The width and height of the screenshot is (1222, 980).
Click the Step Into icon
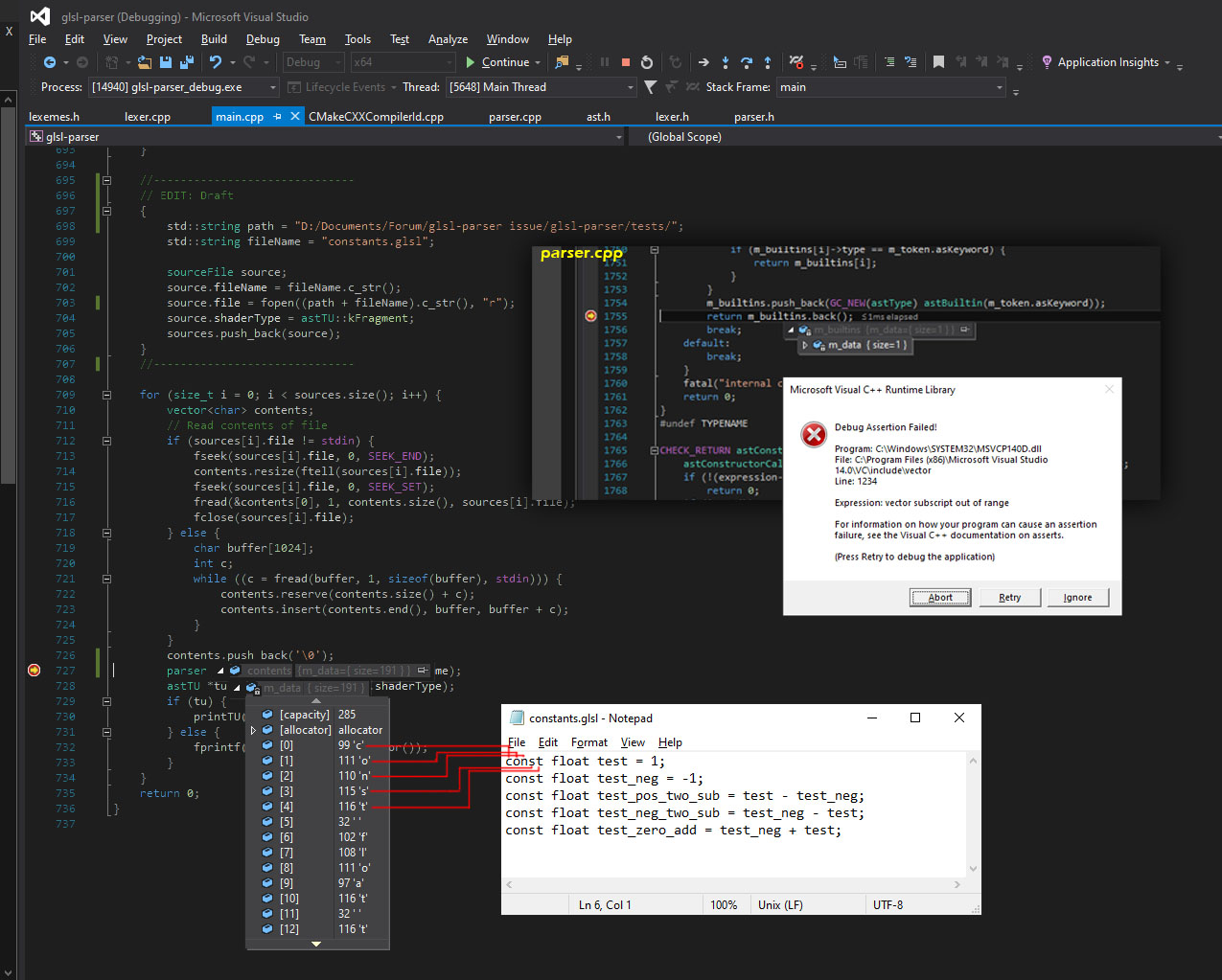tap(726, 62)
